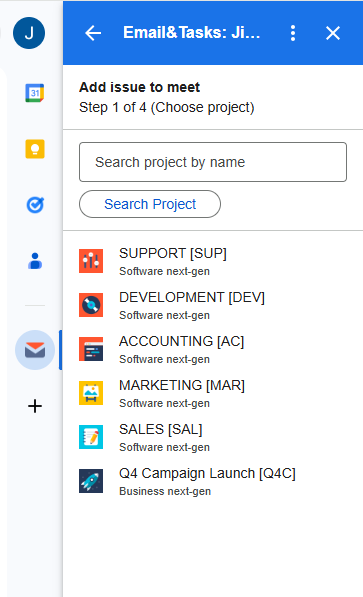Click the DEVELOPMENT project disc icon
363x597 pixels.
pyautogui.click(x=91, y=305)
